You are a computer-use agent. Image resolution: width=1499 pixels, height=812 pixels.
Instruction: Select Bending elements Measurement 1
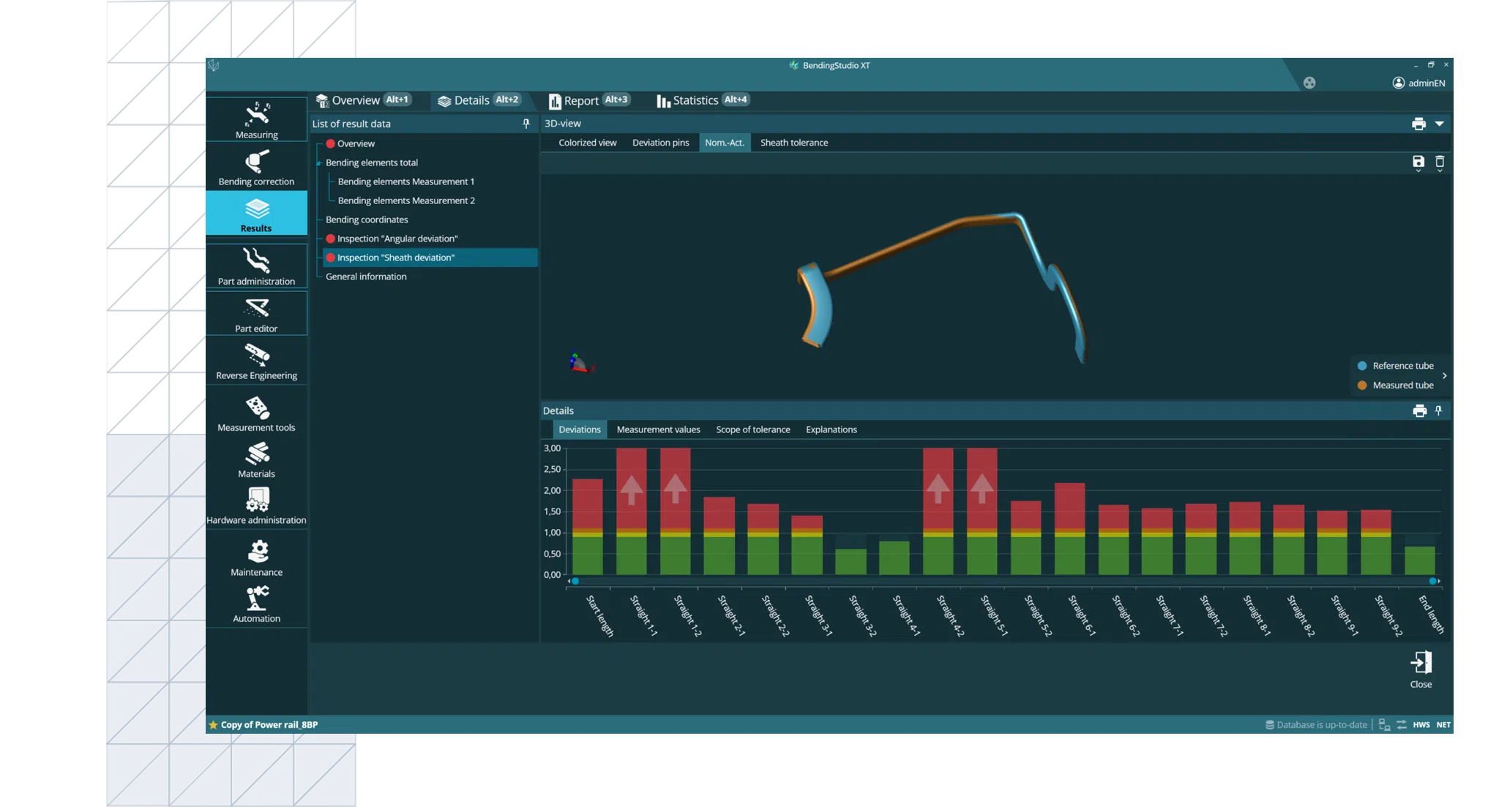click(406, 181)
